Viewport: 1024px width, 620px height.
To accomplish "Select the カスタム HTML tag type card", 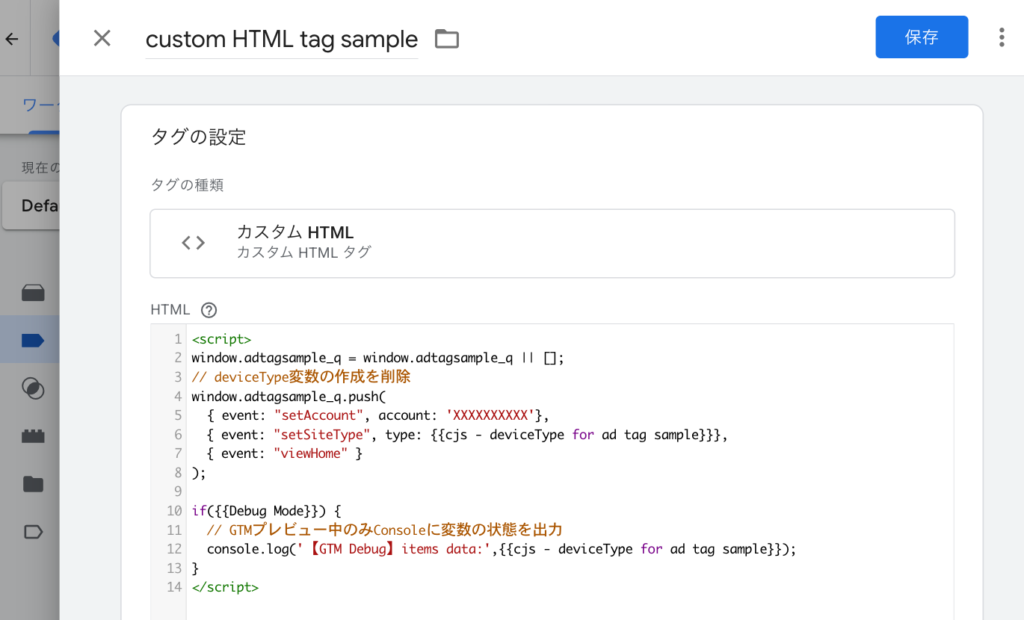I will [x=552, y=243].
